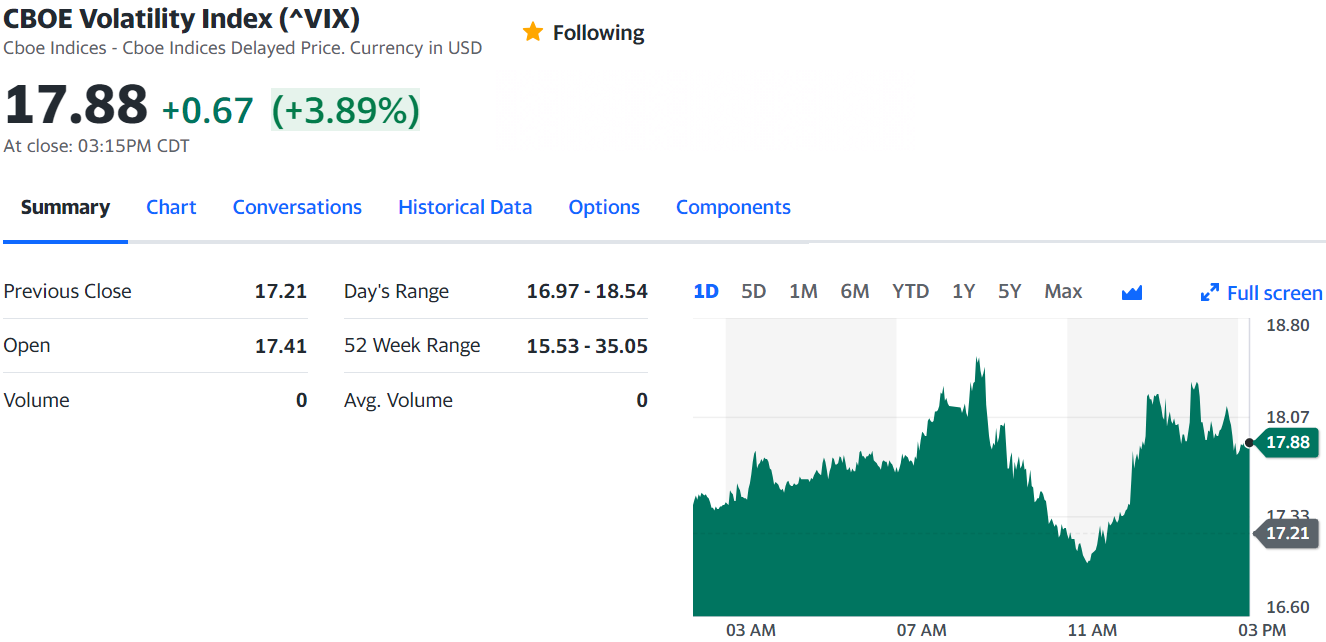Viewport: 1326px width, 642px height.
Task: Select the 5Y chart range
Action: pos(1010,291)
